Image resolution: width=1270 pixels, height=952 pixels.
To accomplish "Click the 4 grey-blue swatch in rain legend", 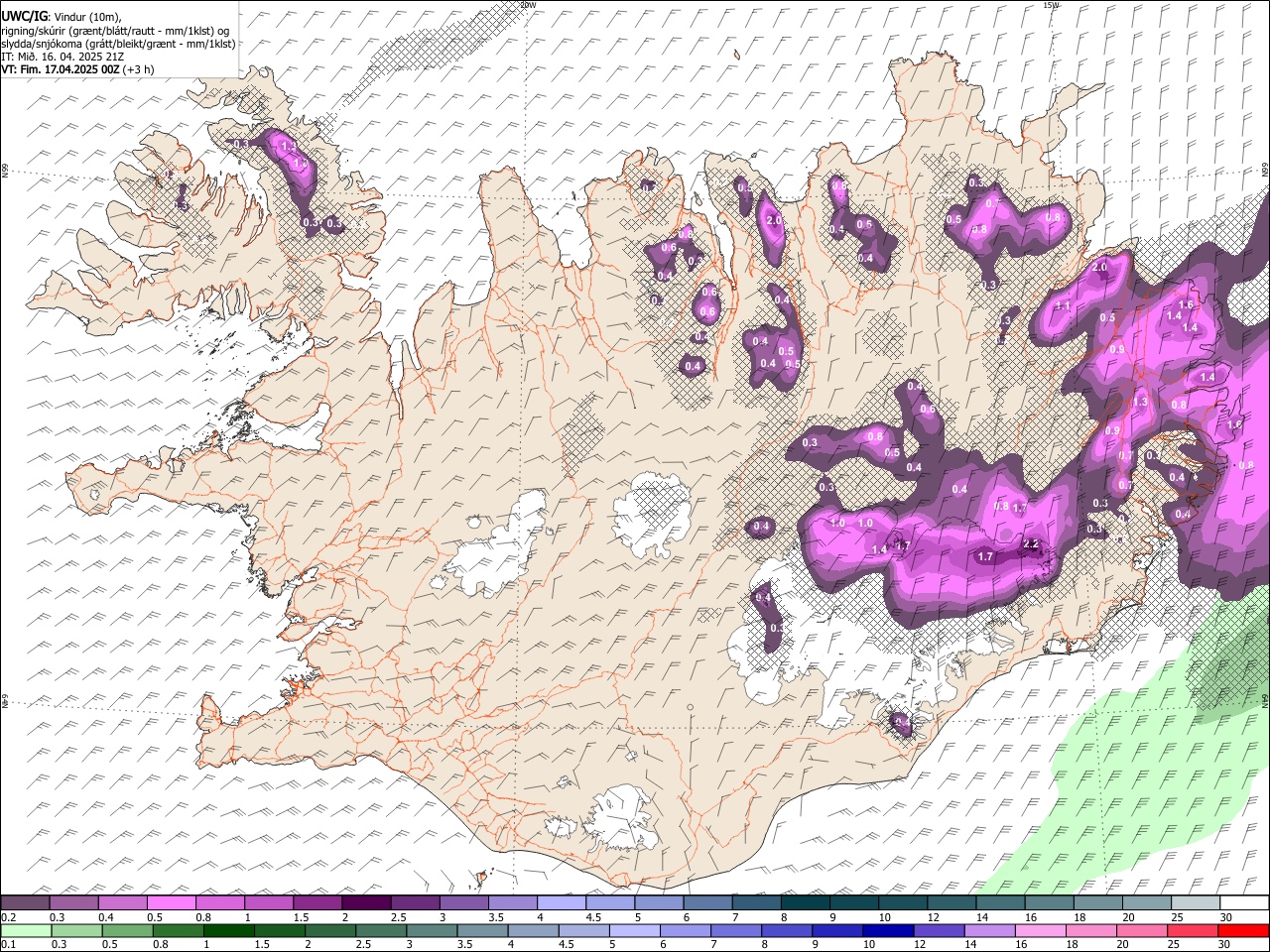I will coord(533,930).
